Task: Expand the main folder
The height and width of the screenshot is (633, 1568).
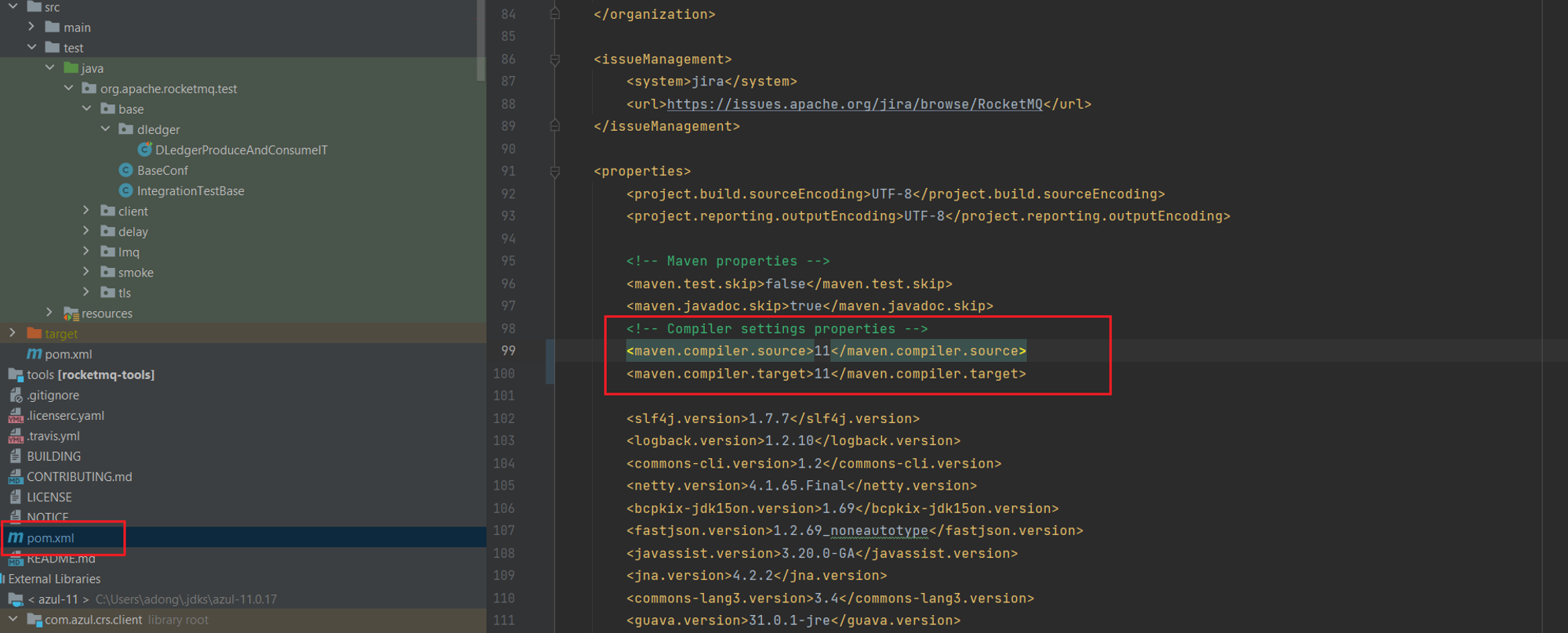Action: (x=31, y=27)
